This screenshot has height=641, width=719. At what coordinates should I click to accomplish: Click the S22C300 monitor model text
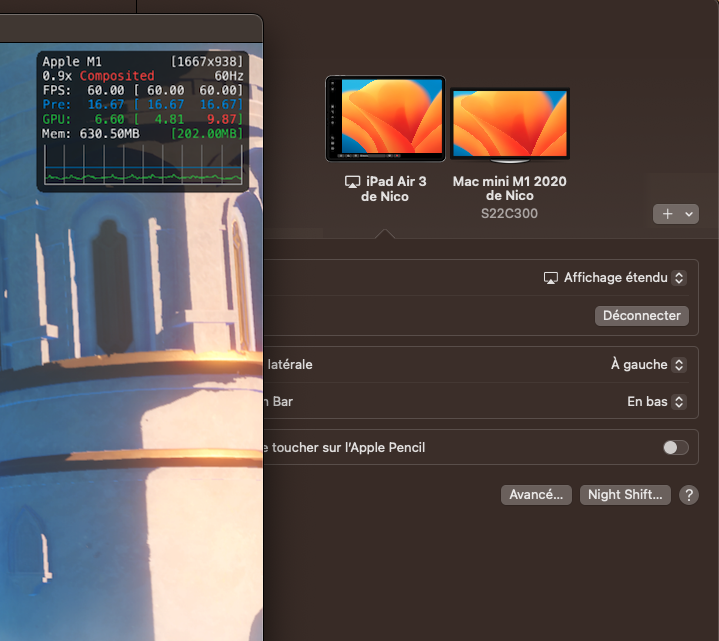509,214
